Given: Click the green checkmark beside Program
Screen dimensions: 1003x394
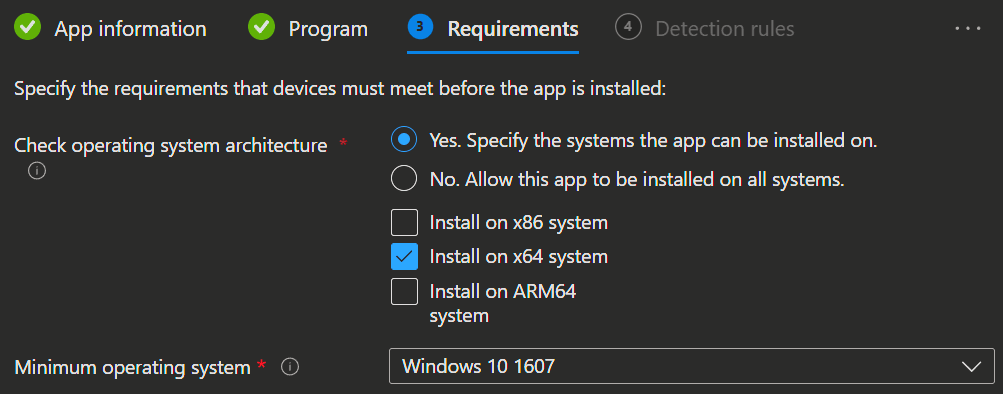Looking at the screenshot, I should [x=262, y=27].
